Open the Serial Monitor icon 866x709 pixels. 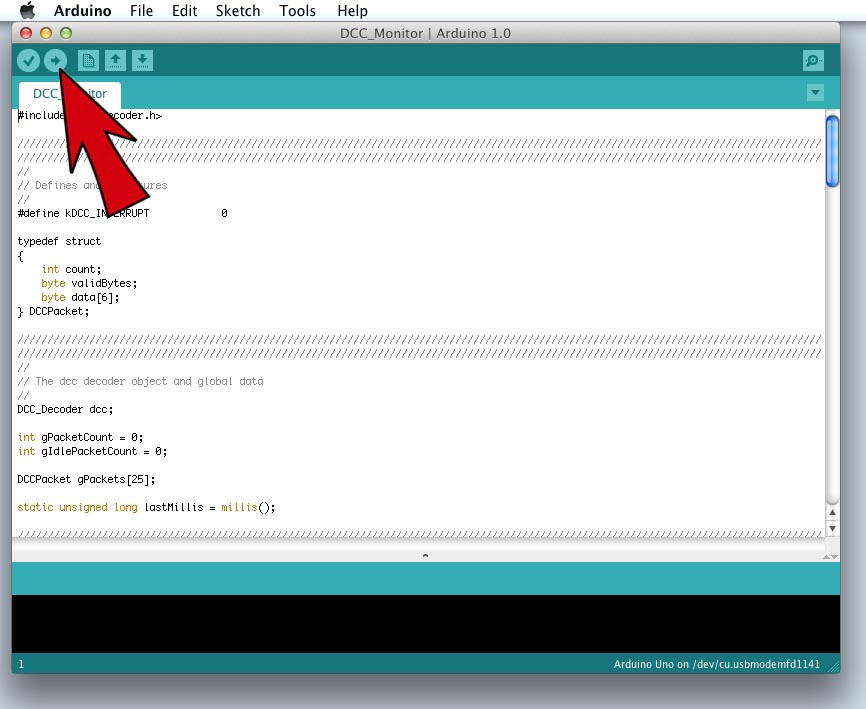coord(813,61)
